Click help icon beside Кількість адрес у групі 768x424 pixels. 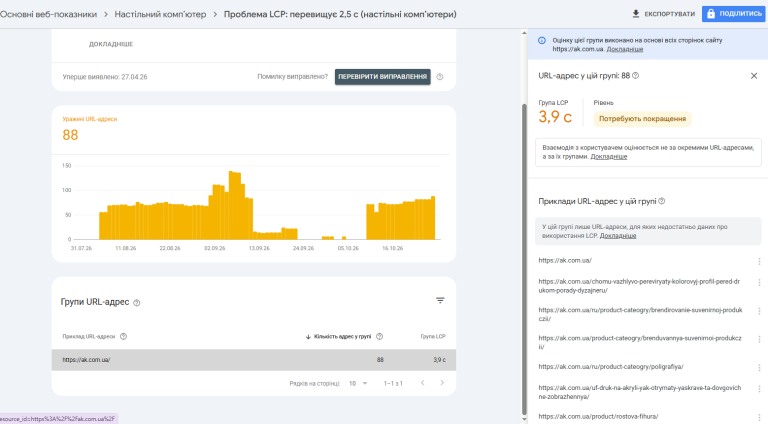[379, 336]
